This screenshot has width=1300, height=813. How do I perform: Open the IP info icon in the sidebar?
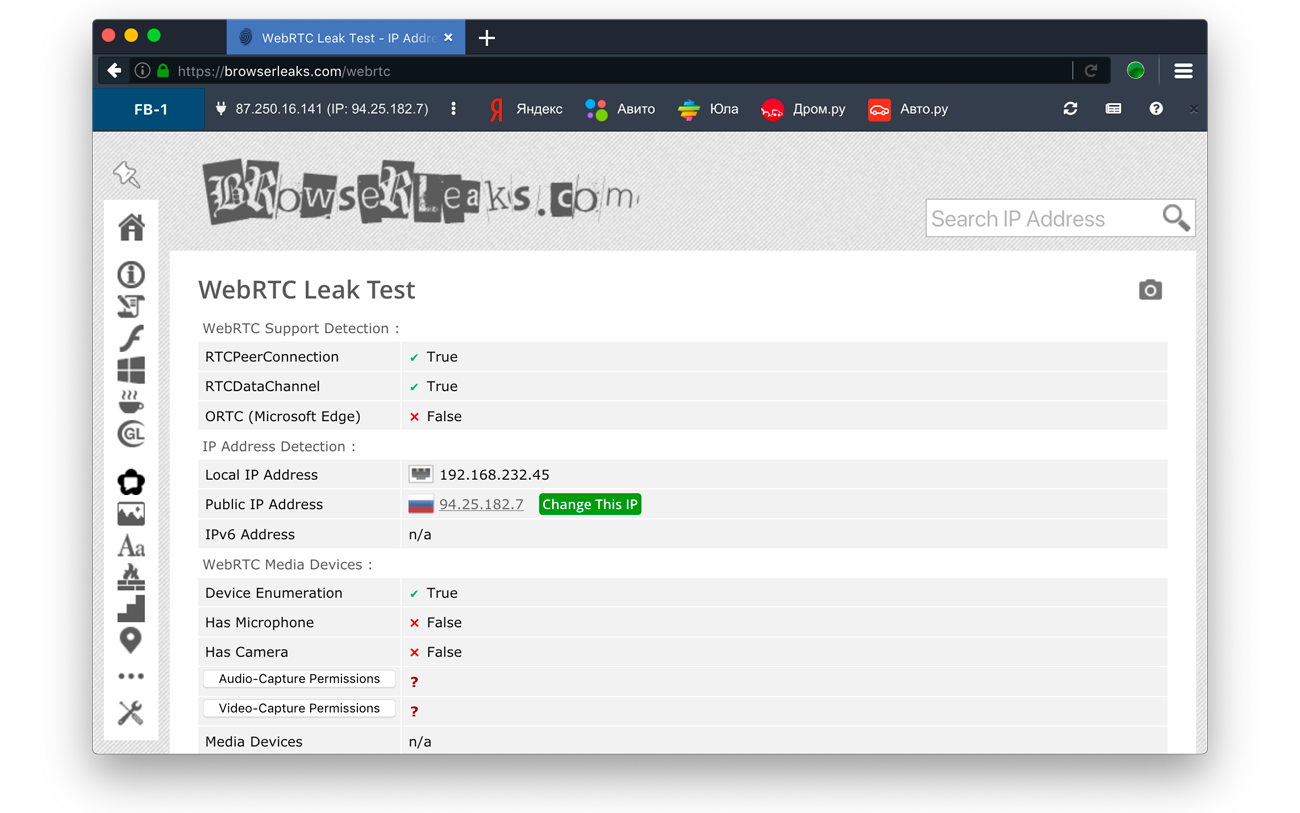pos(131,274)
